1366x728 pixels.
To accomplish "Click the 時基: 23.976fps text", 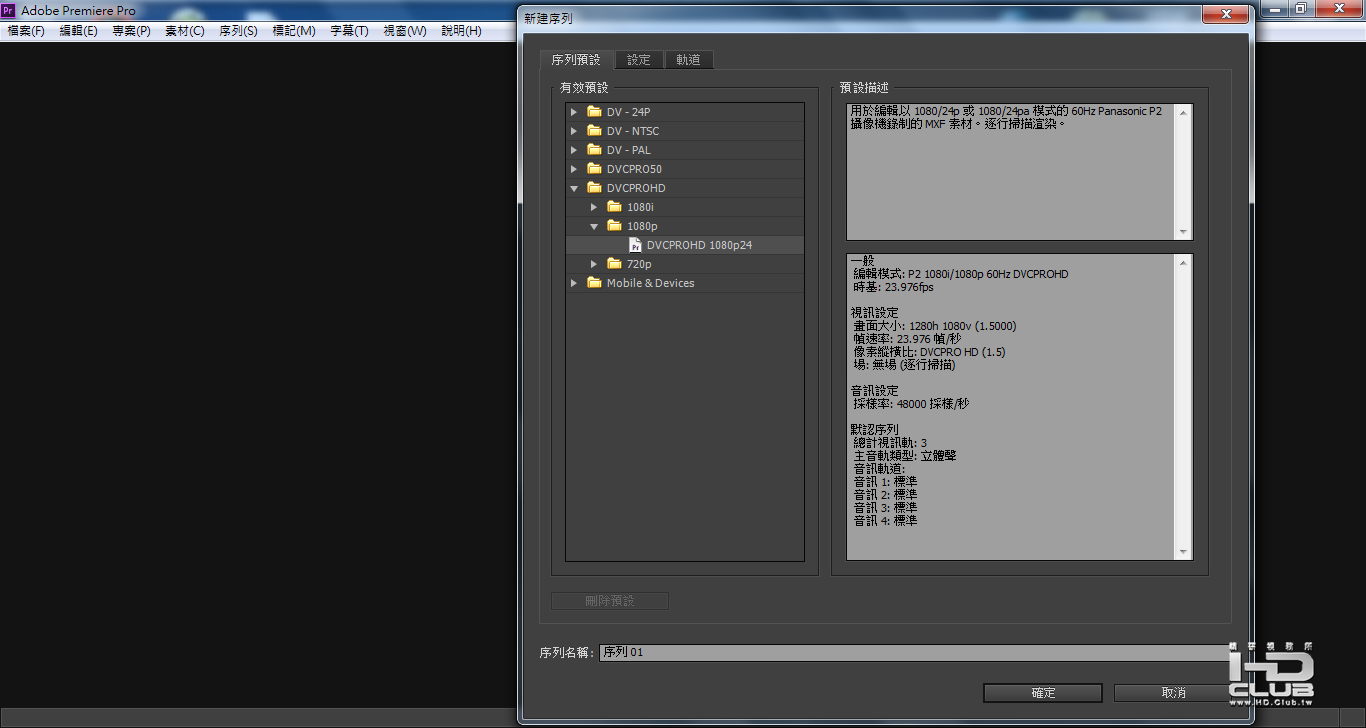I will tap(893, 287).
